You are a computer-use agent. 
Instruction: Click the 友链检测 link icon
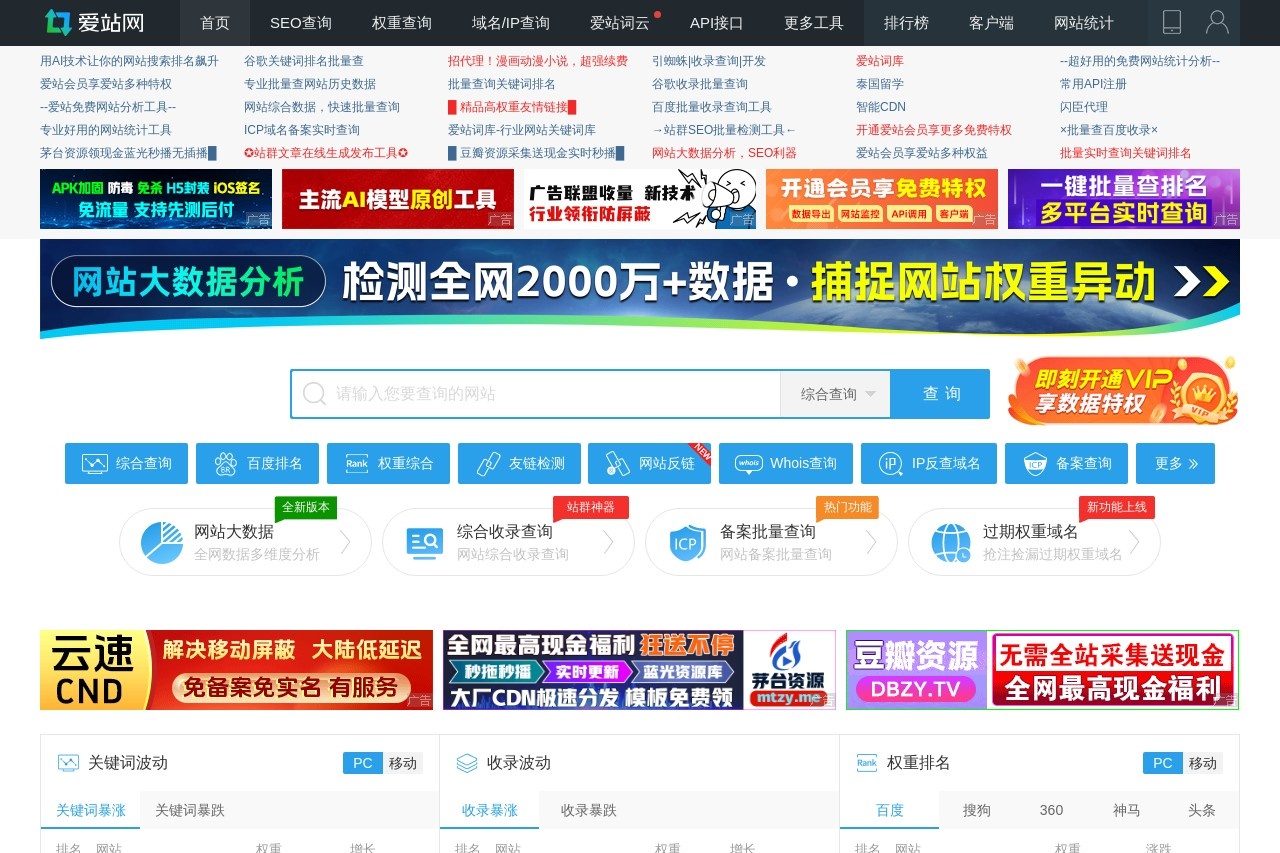pyautogui.click(x=488, y=464)
